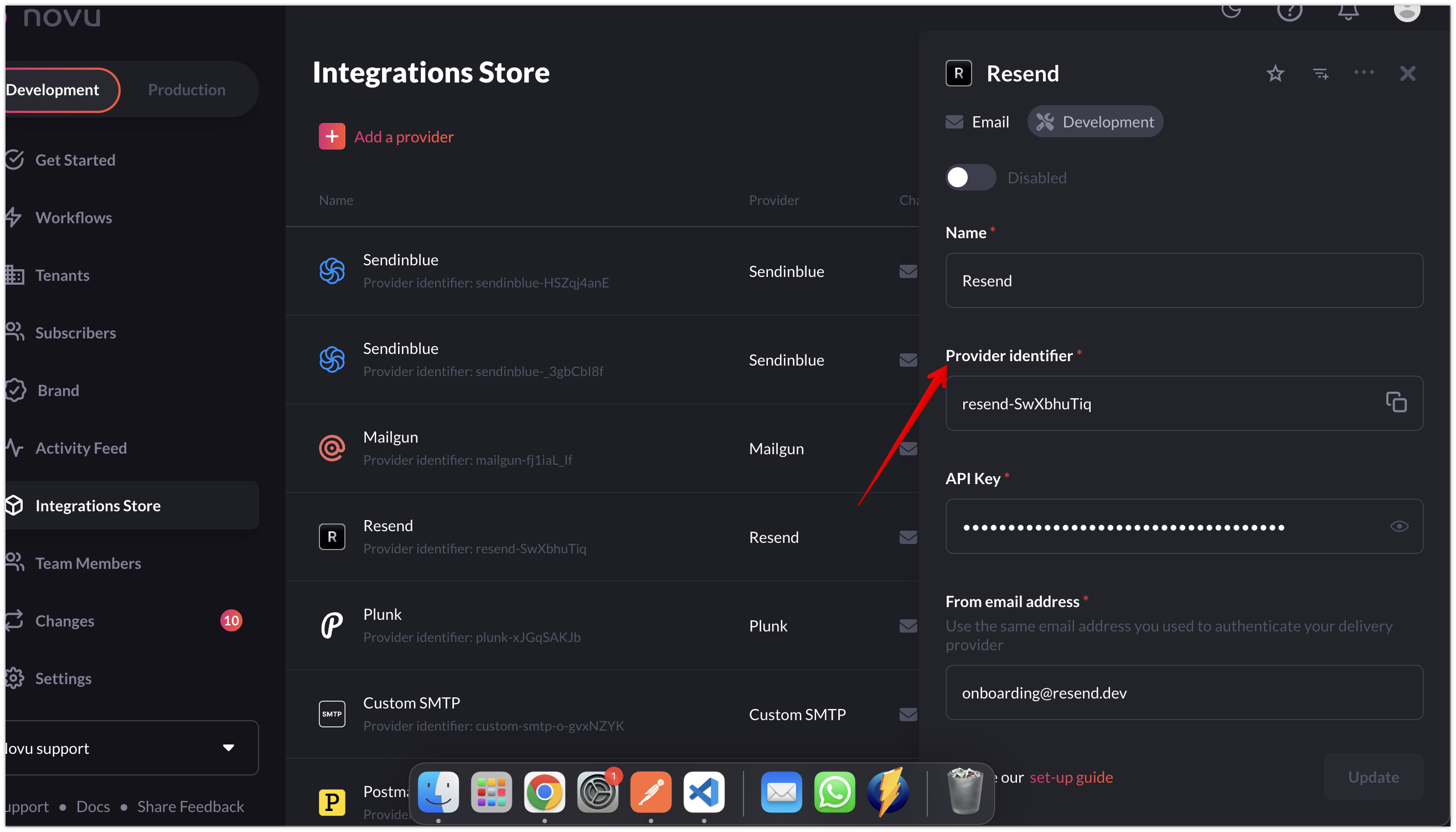The width and height of the screenshot is (1456, 832).
Task: Click the Postmark P logo icon
Action: point(332,802)
